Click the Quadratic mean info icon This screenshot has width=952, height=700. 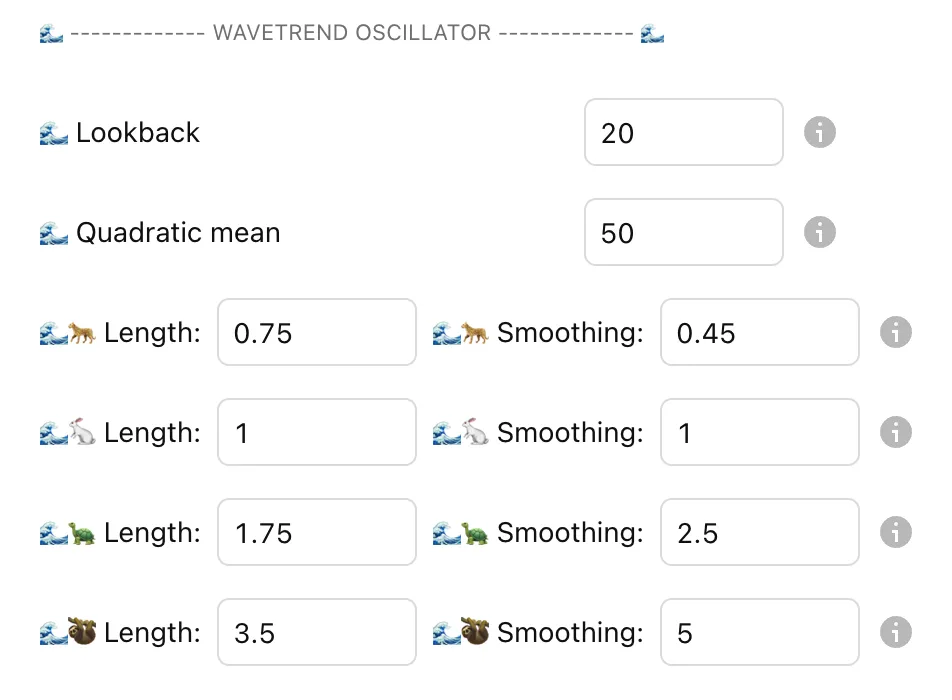819,232
